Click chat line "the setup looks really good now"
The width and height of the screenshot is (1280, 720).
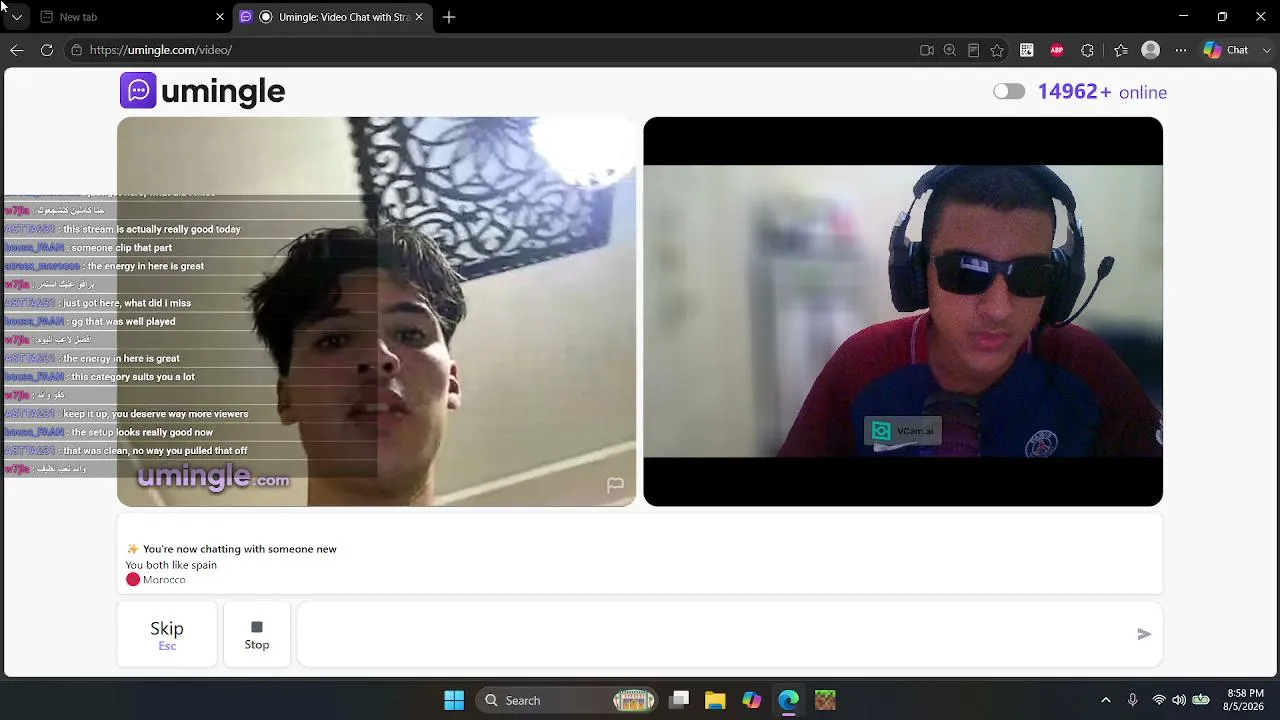tap(142, 432)
